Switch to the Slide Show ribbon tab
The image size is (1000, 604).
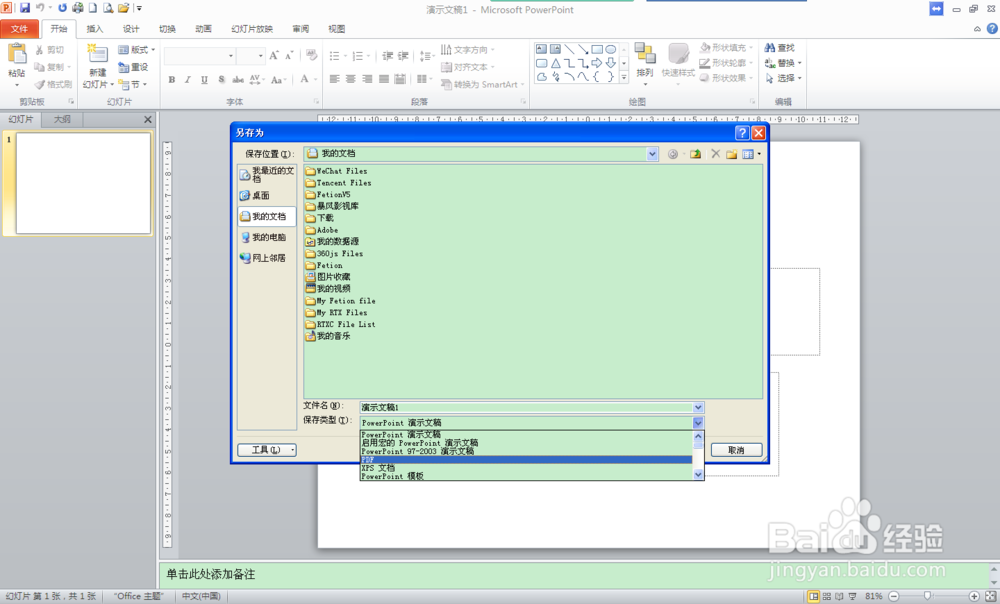[x=251, y=29]
